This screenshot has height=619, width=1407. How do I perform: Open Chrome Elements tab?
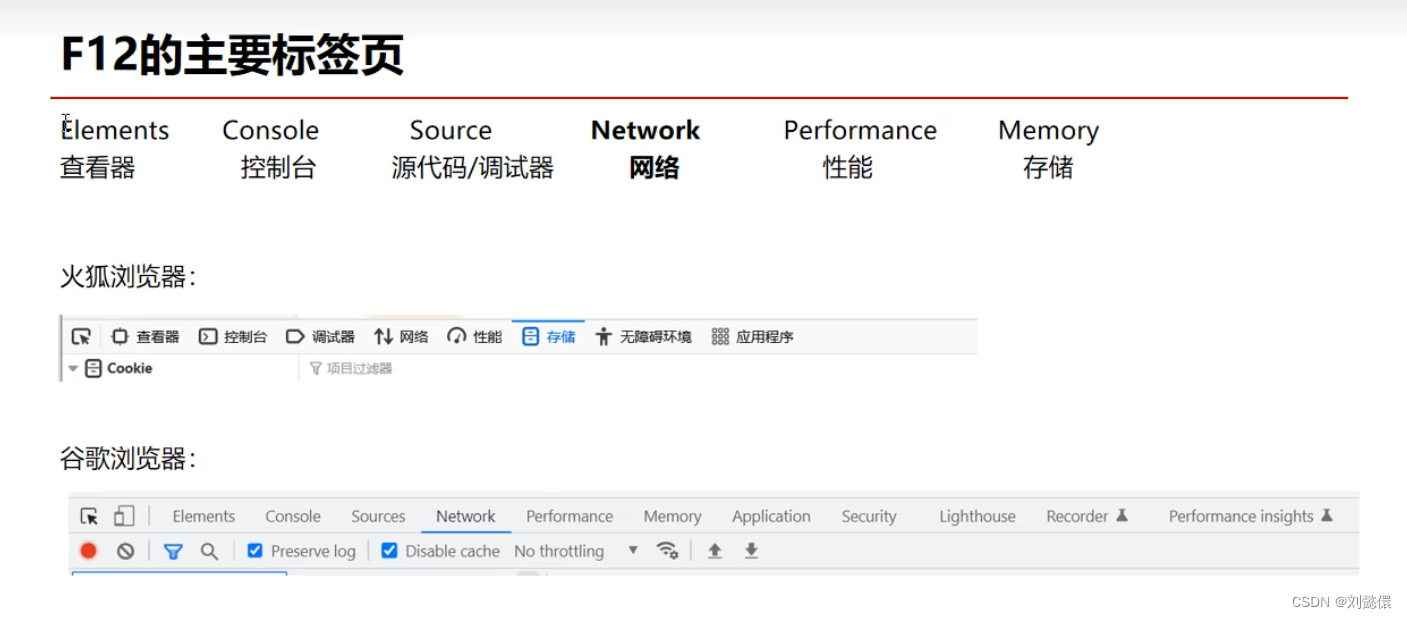point(204,517)
